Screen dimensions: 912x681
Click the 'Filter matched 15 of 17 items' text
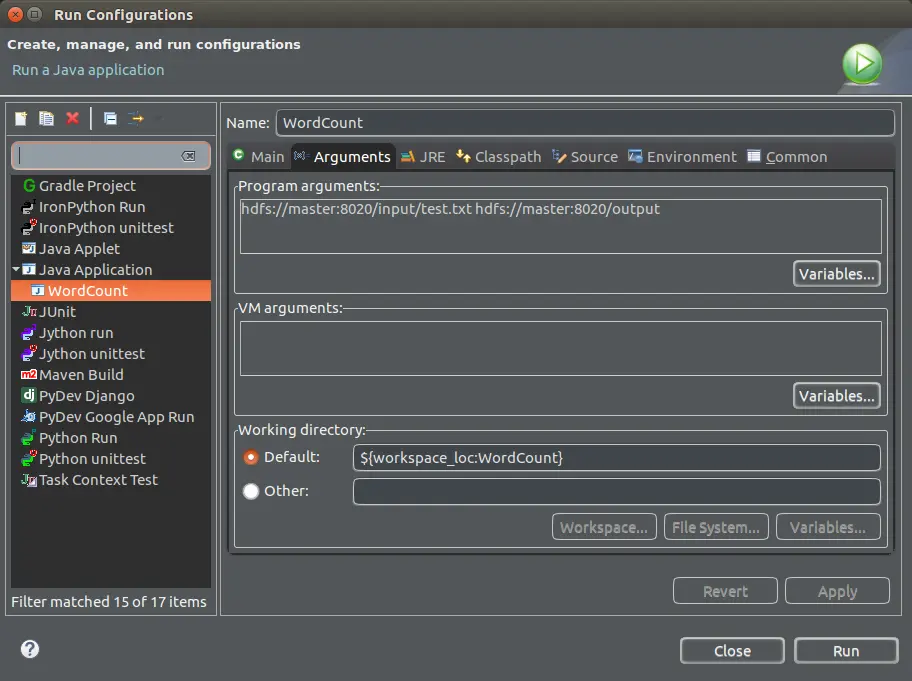[109, 601]
